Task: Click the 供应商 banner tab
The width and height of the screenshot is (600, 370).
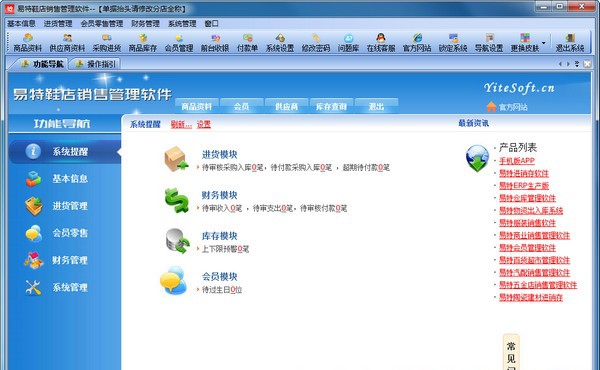Action: point(286,106)
